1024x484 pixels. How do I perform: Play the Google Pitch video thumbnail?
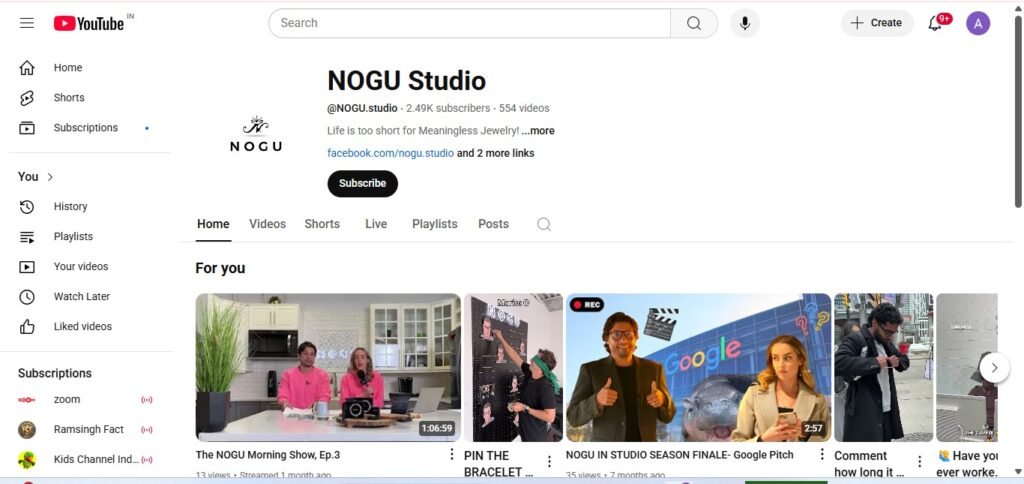[698, 367]
